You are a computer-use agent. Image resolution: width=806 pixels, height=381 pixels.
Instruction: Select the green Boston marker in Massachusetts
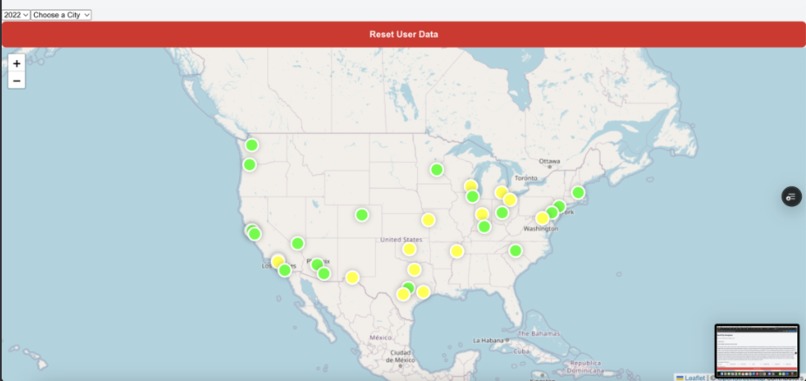coord(578,192)
